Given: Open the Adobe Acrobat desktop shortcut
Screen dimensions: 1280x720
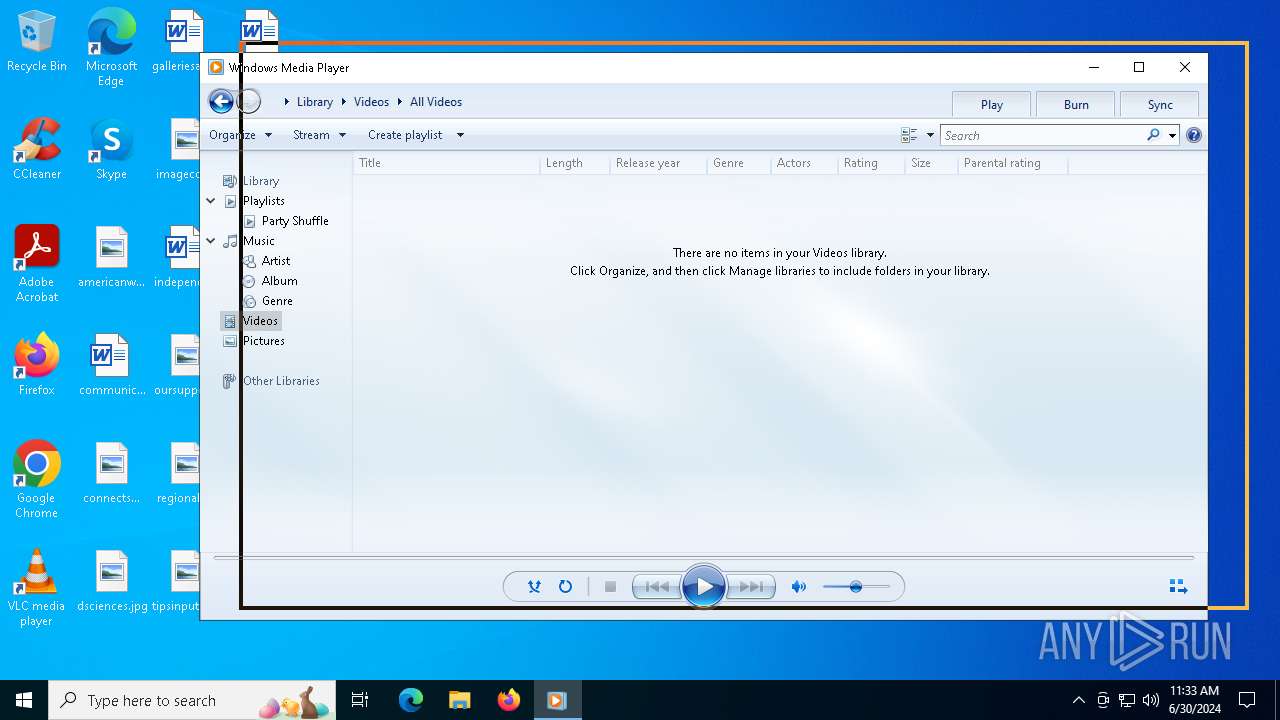Looking at the screenshot, I should click(x=37, y=264).
